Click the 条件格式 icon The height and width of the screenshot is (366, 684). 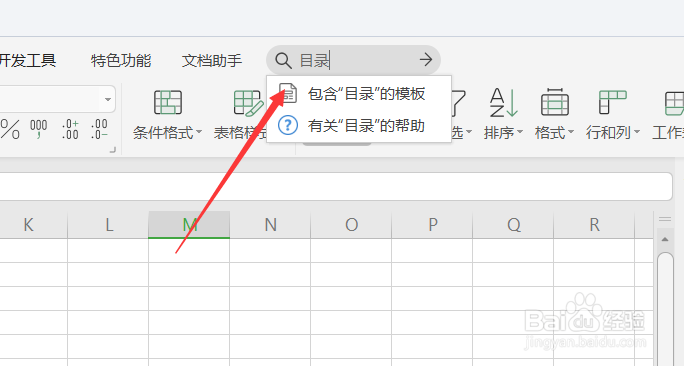[168, 103]
